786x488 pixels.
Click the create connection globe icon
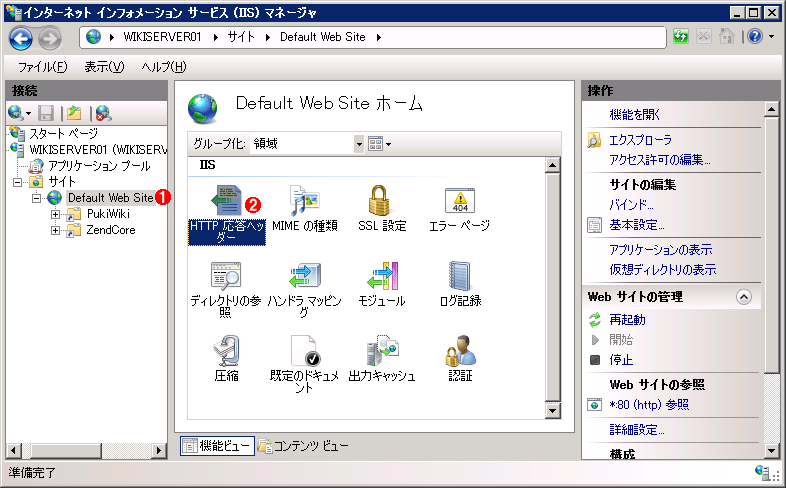pyautogui.click(x=16, y=113)
